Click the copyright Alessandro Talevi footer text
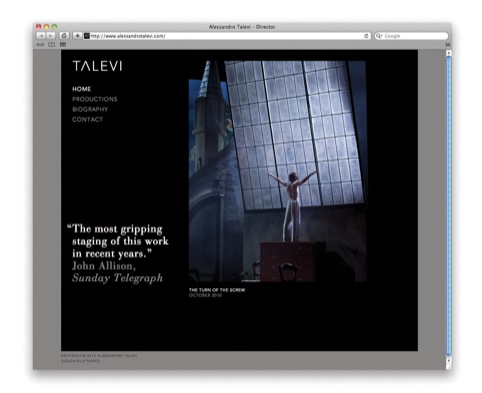482x393 pixels. point(99,356)
